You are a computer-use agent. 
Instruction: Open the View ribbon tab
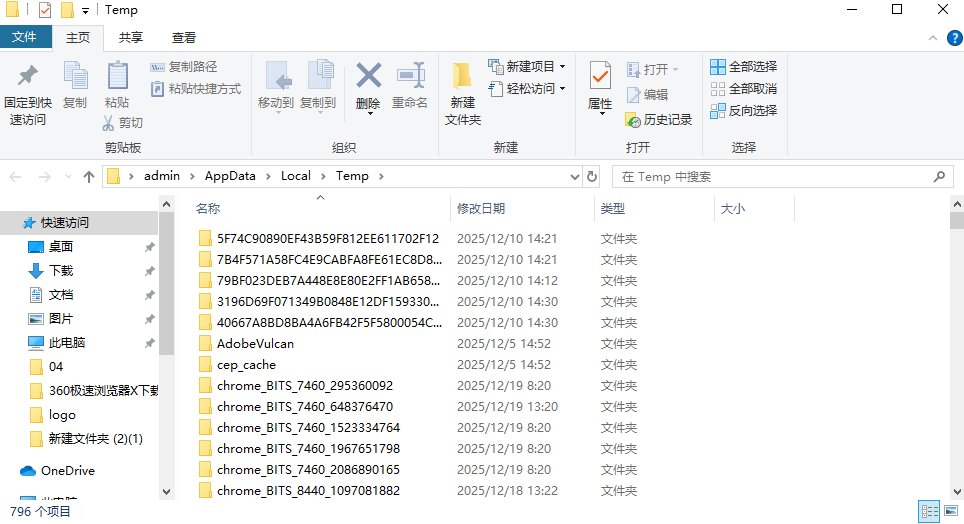click(x=184, y=38)
